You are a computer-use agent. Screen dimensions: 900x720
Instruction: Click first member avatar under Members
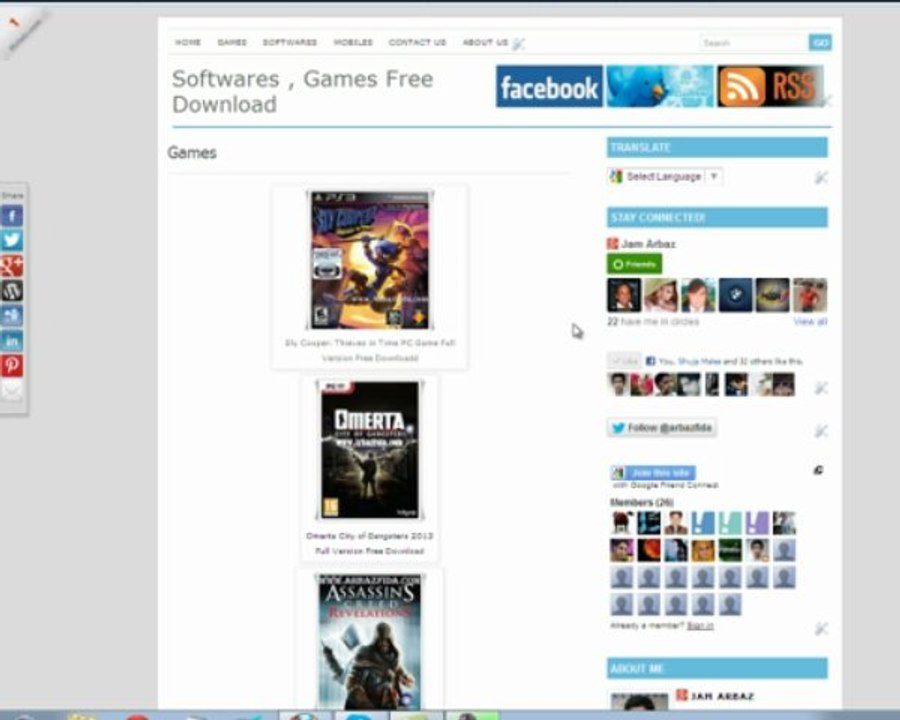622,523
